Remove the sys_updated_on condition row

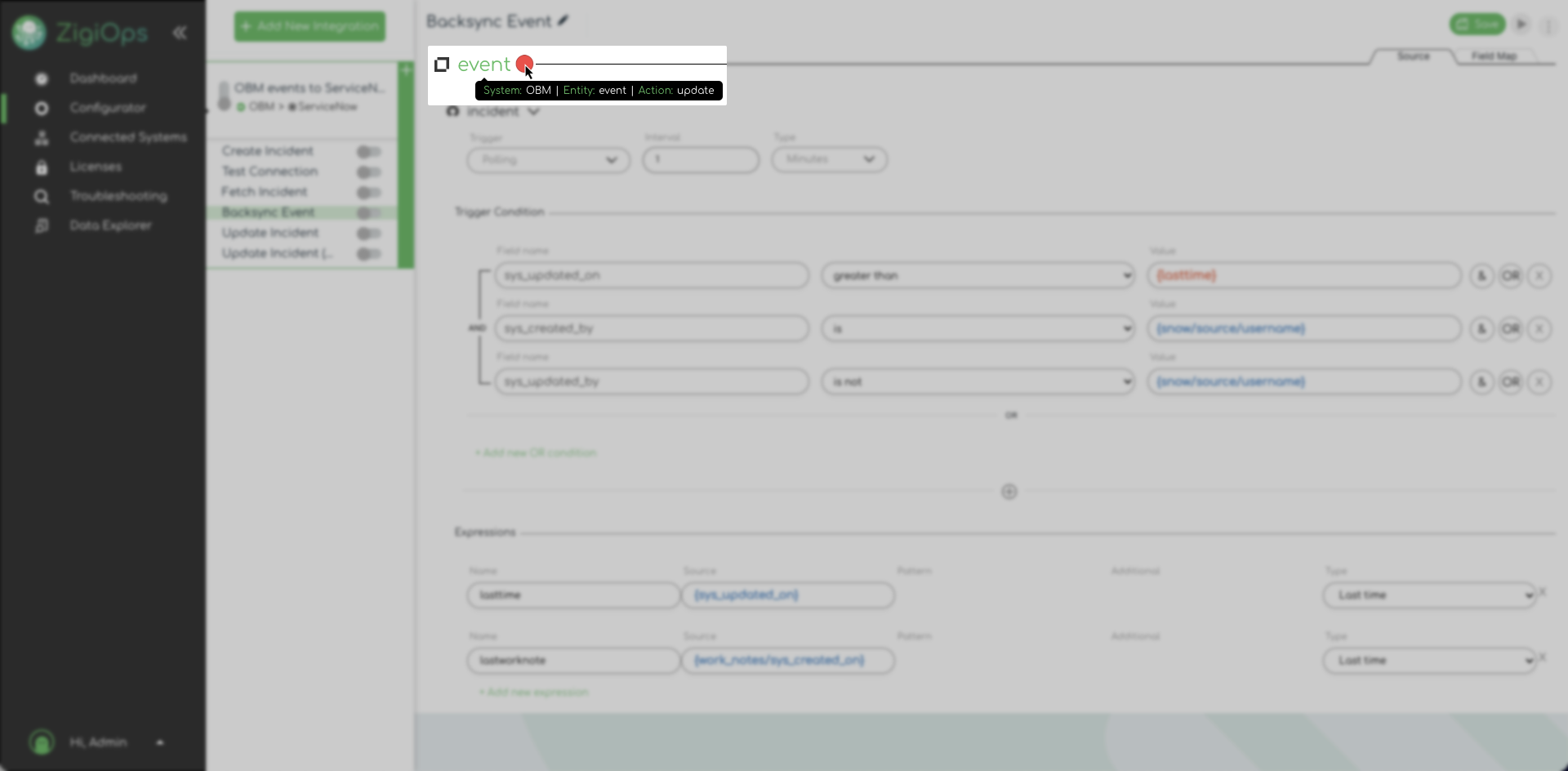1539,276
